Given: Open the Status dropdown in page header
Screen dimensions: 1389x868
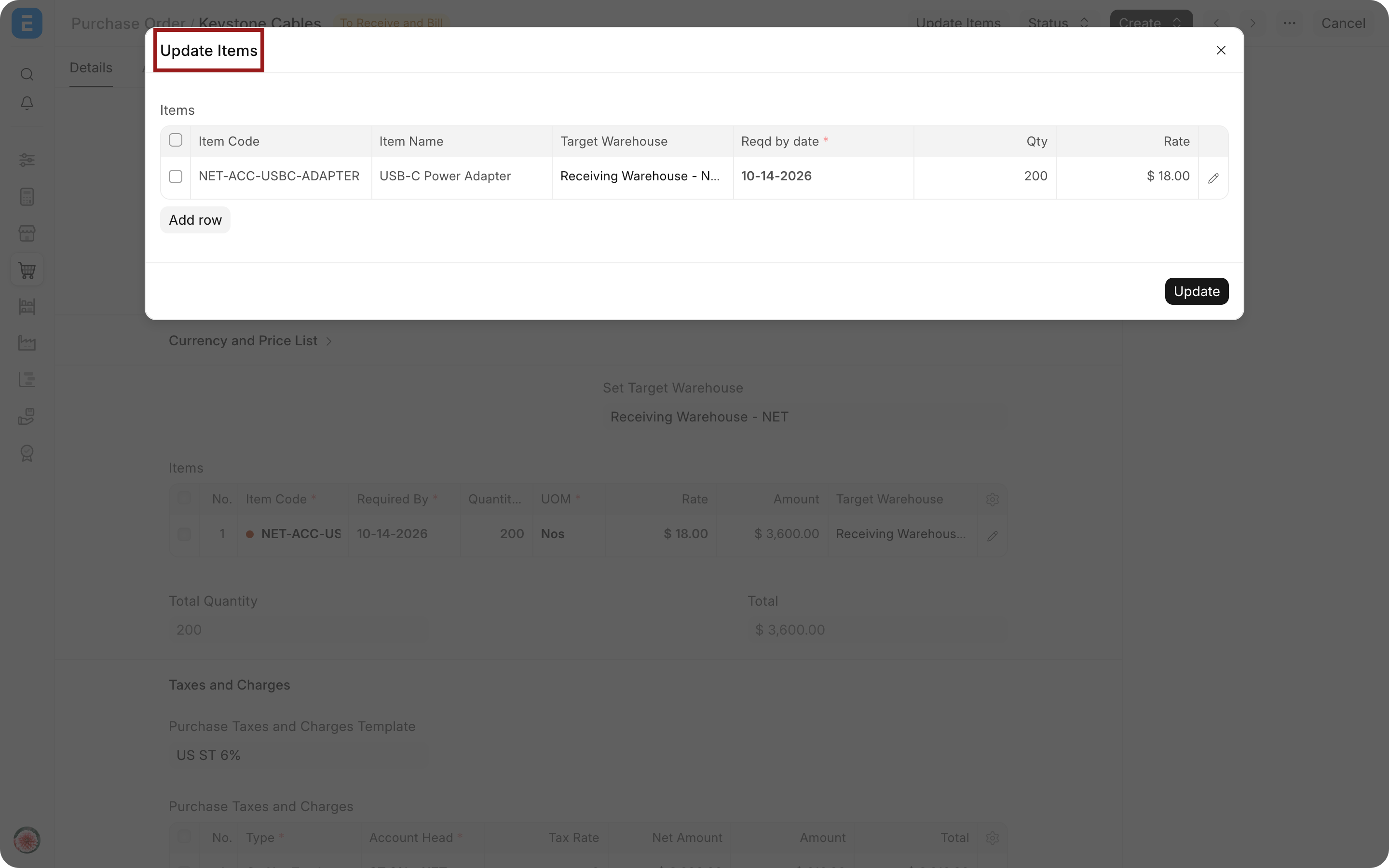Looking at the screenshot, I should coord(1058,23).
